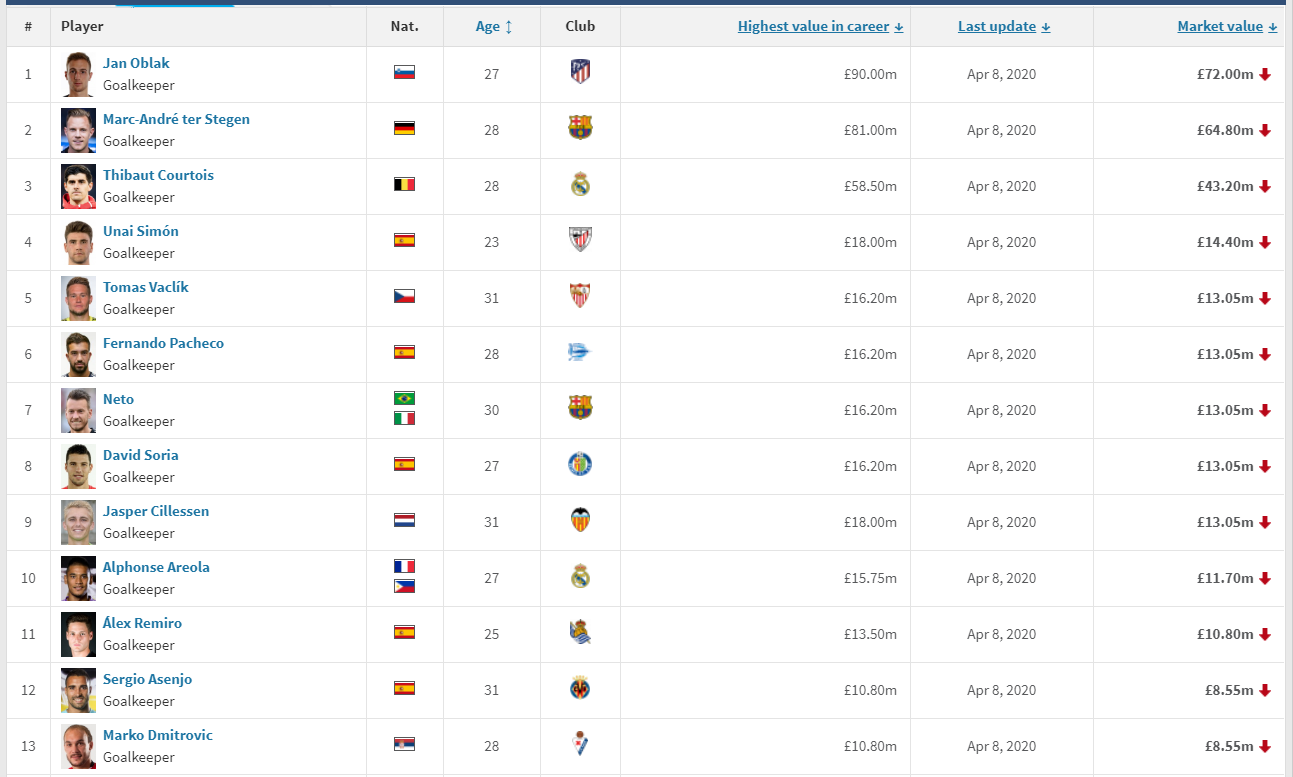Click Thibaut Courtois portrait photo

[x=78, y=186]
